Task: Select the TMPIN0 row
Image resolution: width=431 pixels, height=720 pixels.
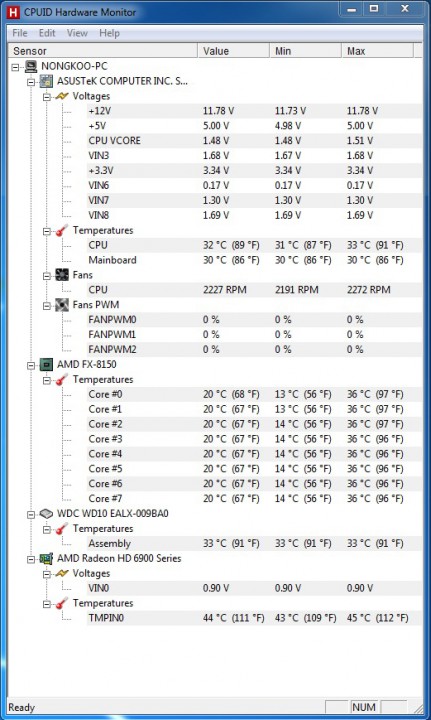Action: click(x=255, y=618)
